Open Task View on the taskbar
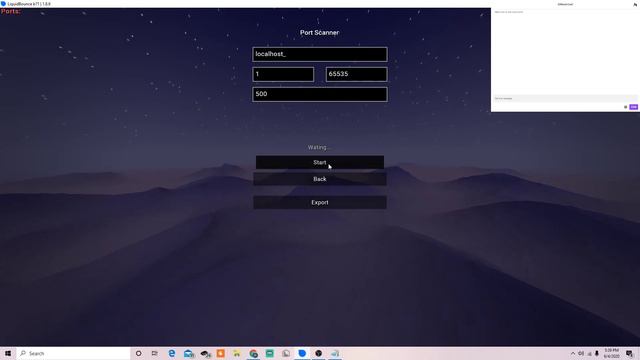The height and width of the screenshot is (360, 640). coord(154,353)
